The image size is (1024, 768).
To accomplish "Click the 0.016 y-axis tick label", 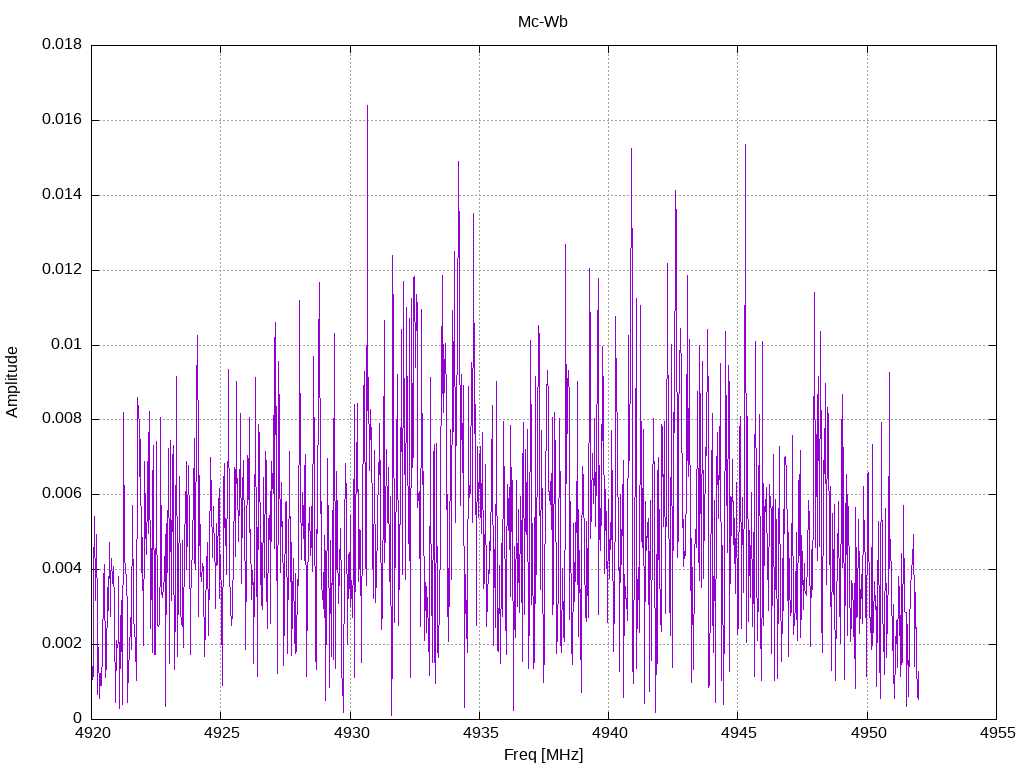I will (x=62, y=120).
